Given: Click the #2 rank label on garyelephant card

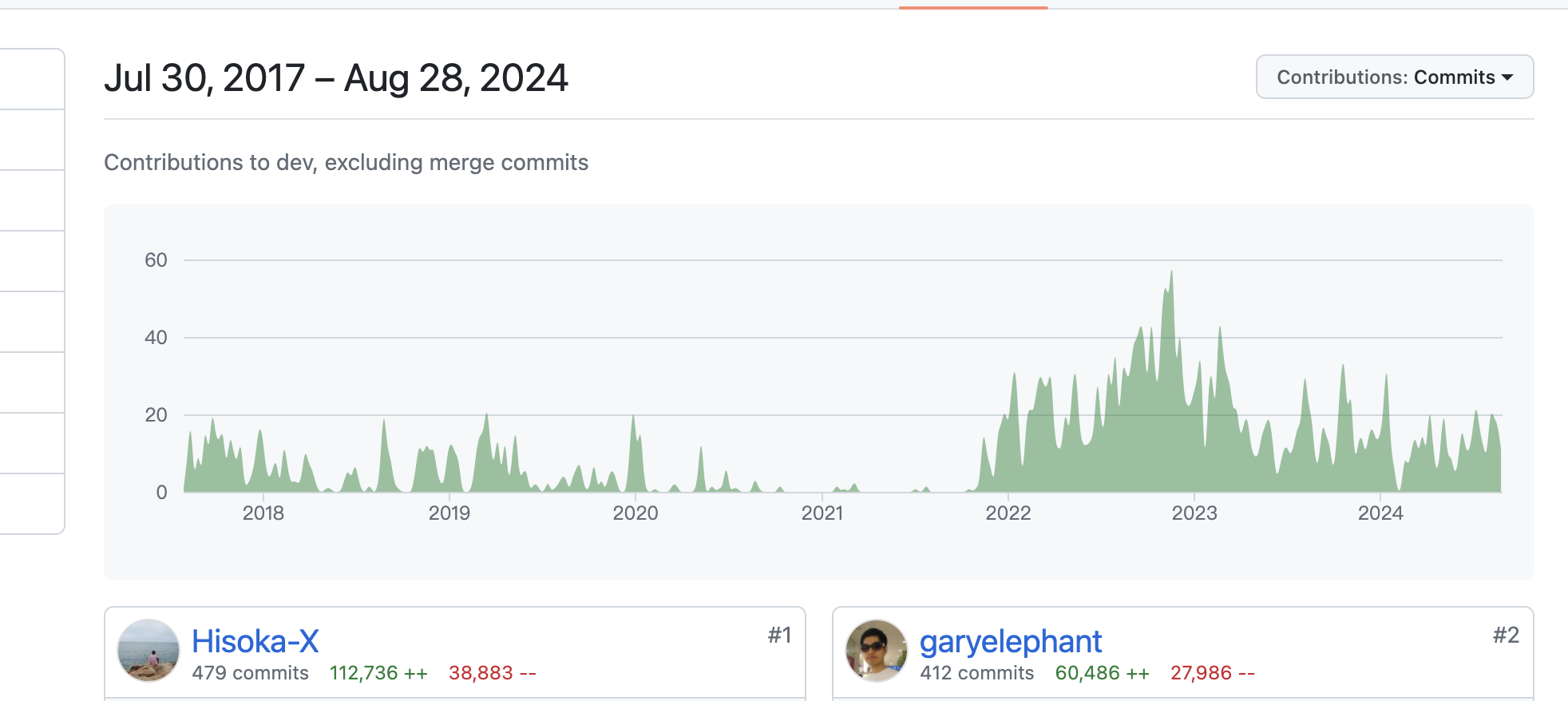Looking at the screenshot, I should [1507, 636].
